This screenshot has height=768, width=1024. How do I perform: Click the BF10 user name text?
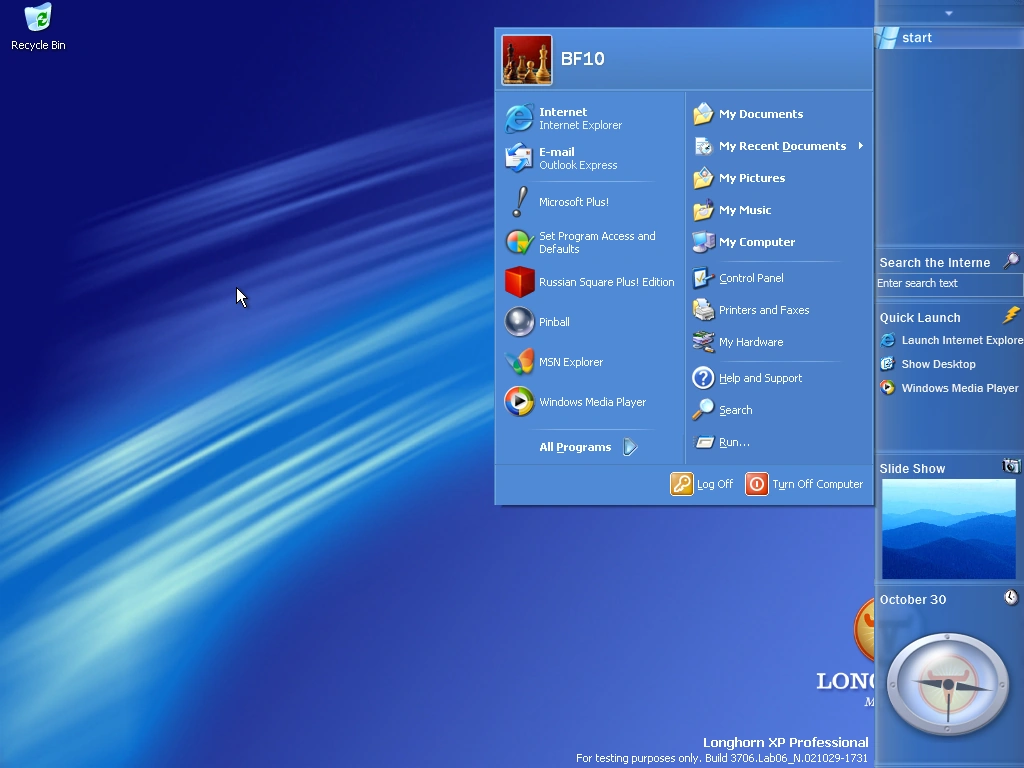point(583,59)
